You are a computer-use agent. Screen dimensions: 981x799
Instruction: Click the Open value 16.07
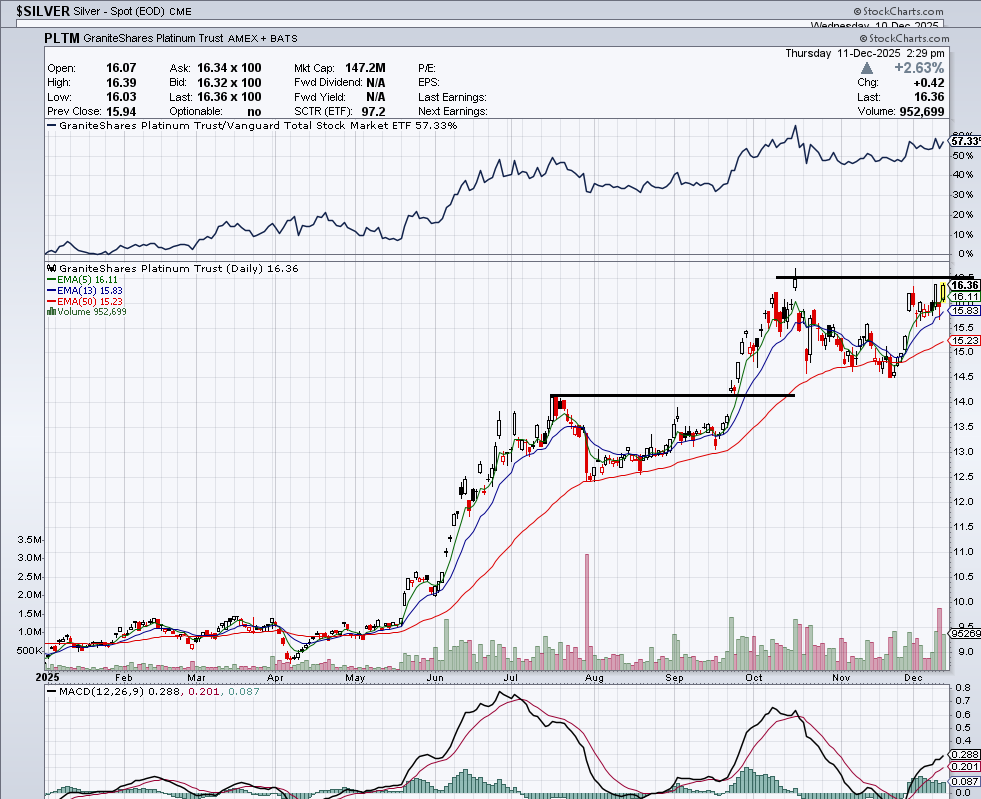point(121,68)
